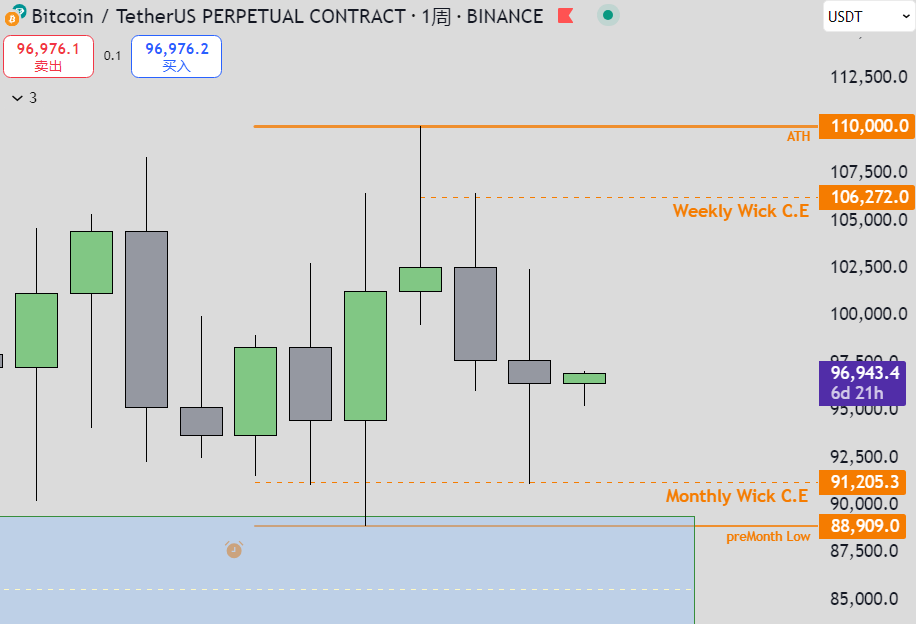Click the Weekly Wick C.E text label
This screenshot has width=916, height=624.
(740, 211)
